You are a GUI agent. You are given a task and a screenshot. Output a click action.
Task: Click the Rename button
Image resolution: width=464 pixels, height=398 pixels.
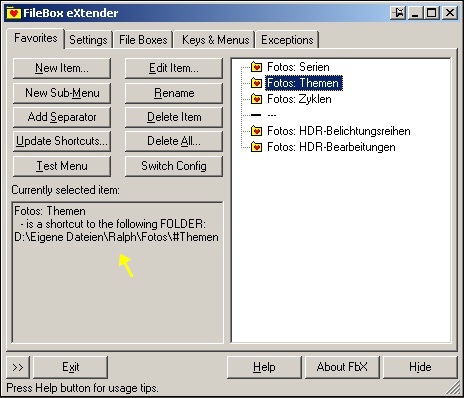click(174, 93)
